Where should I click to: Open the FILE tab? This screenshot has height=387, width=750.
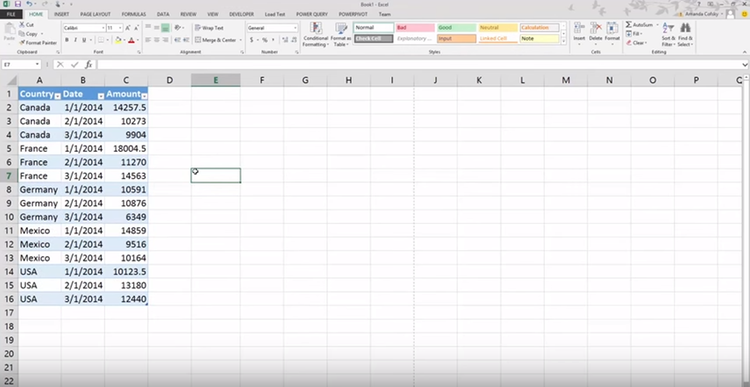pyautogui.click(x=11, y=14)
